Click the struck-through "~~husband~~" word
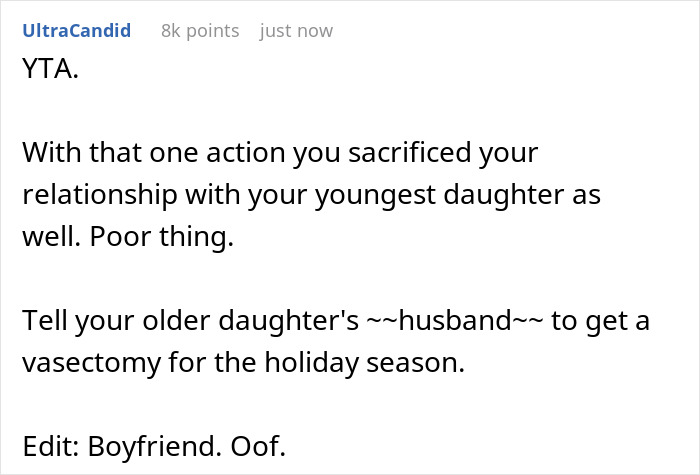The width and height of the screenshot is (700, 475). (454, 320)
